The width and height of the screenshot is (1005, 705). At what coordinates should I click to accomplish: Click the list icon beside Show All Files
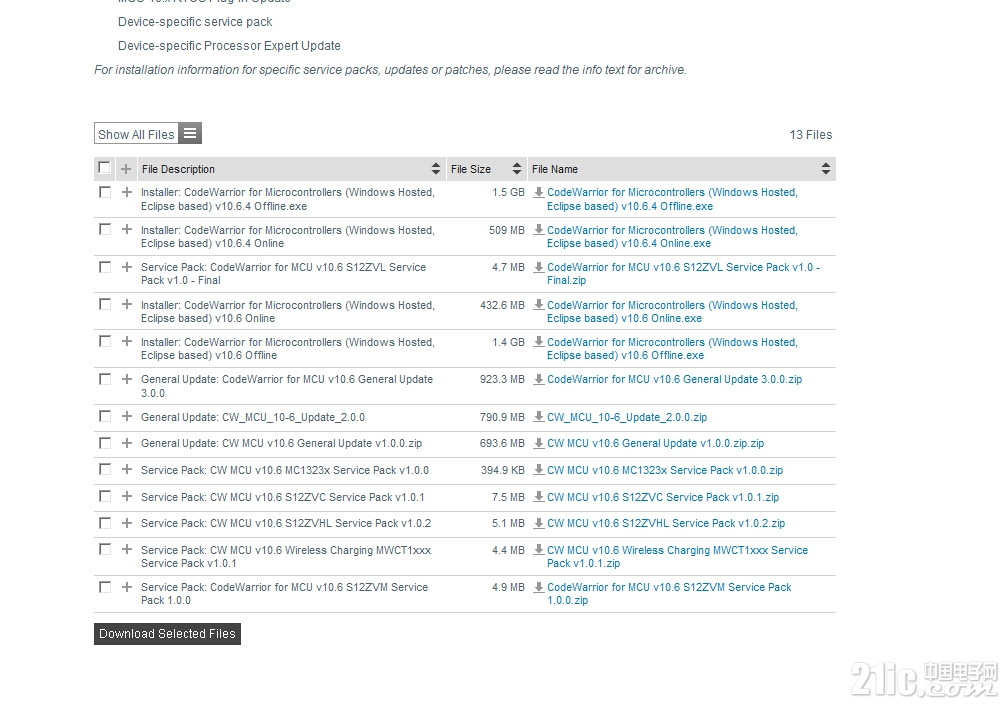(190, 133)
